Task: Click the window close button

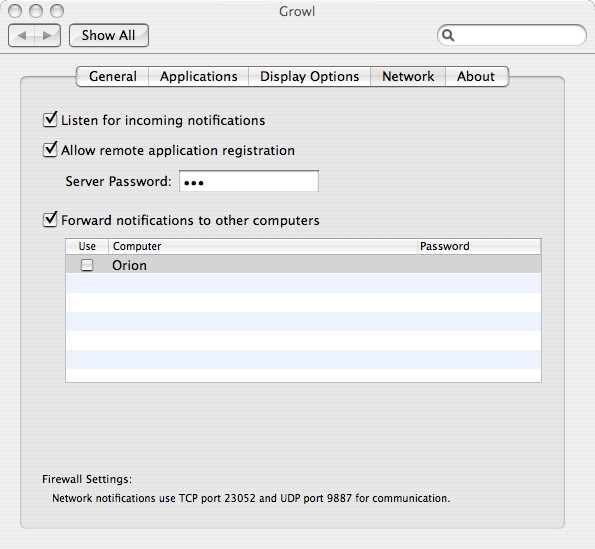Action: [14, 11]
